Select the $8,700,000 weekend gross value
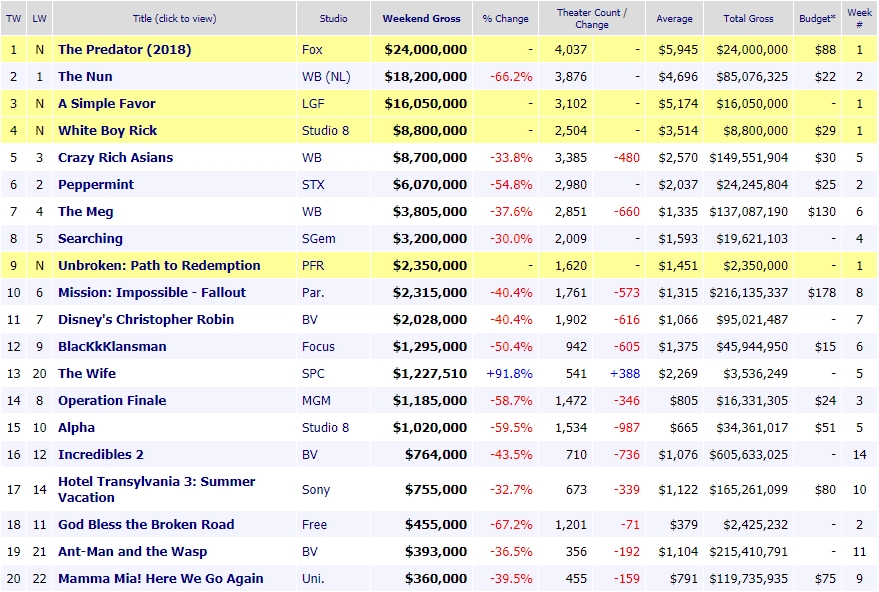Image resolution: width=879 pixels, height=592 pixels. click(x=430, y=158)
